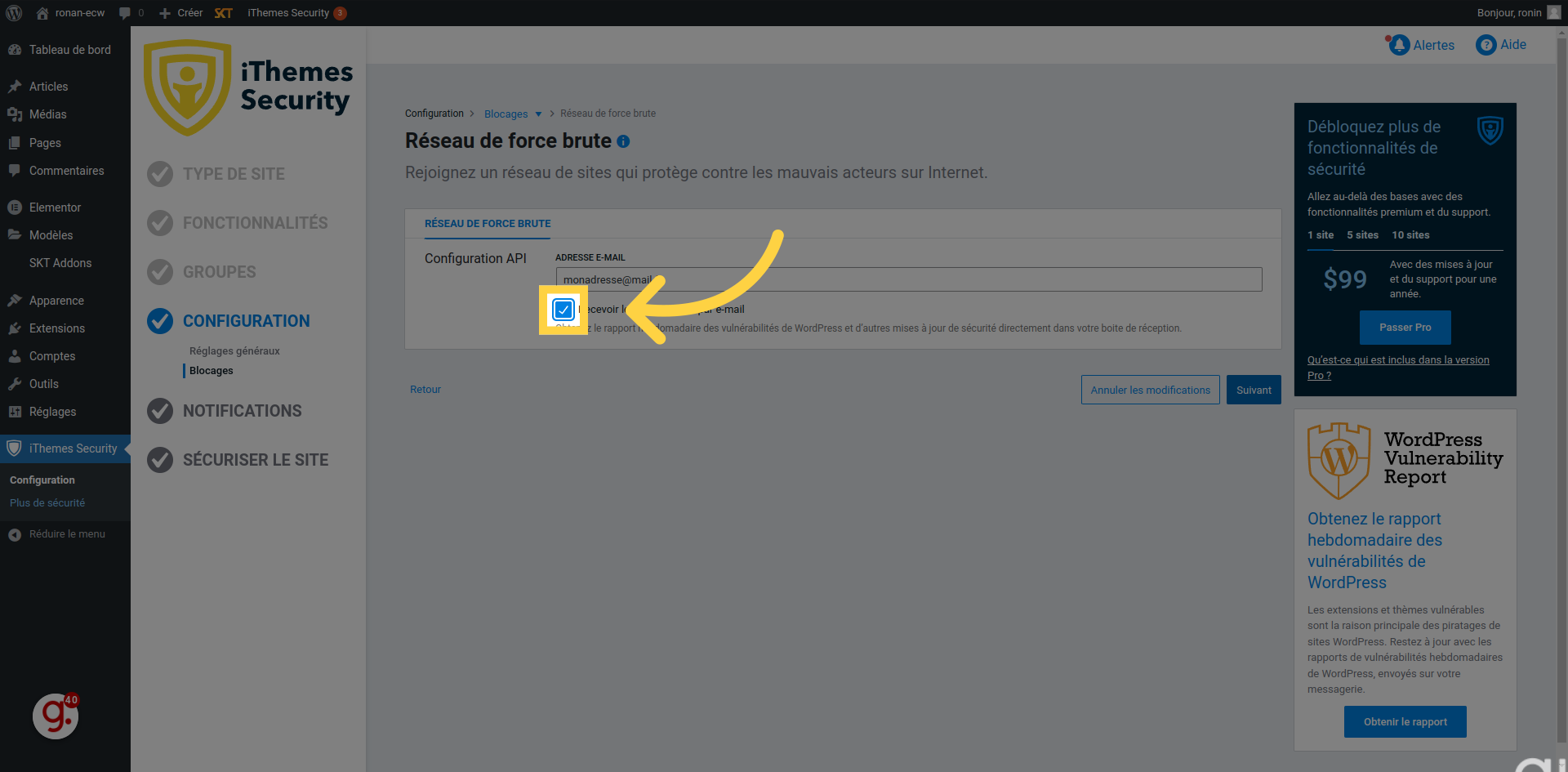Go to the Type de site step
Screen dimensions: 1568x772
coord(217,174)
